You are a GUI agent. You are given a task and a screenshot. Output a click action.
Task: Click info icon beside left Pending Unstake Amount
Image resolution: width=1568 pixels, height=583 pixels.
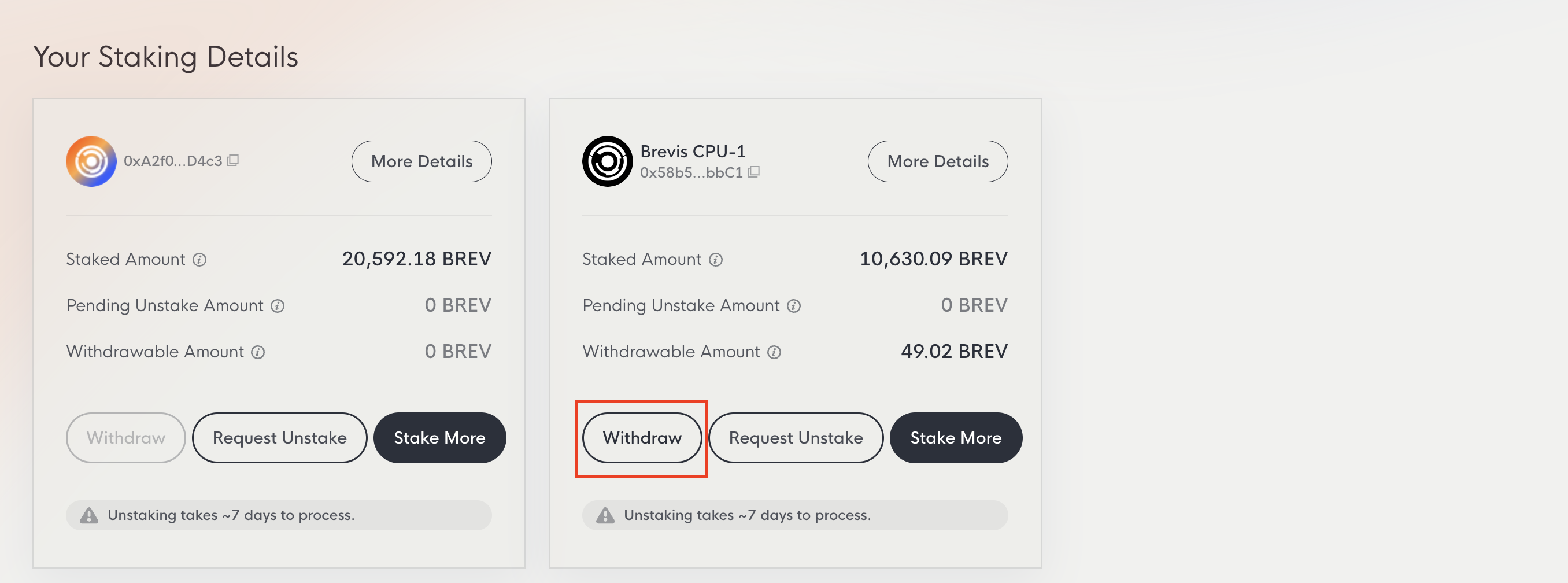(x=278, y=306)
